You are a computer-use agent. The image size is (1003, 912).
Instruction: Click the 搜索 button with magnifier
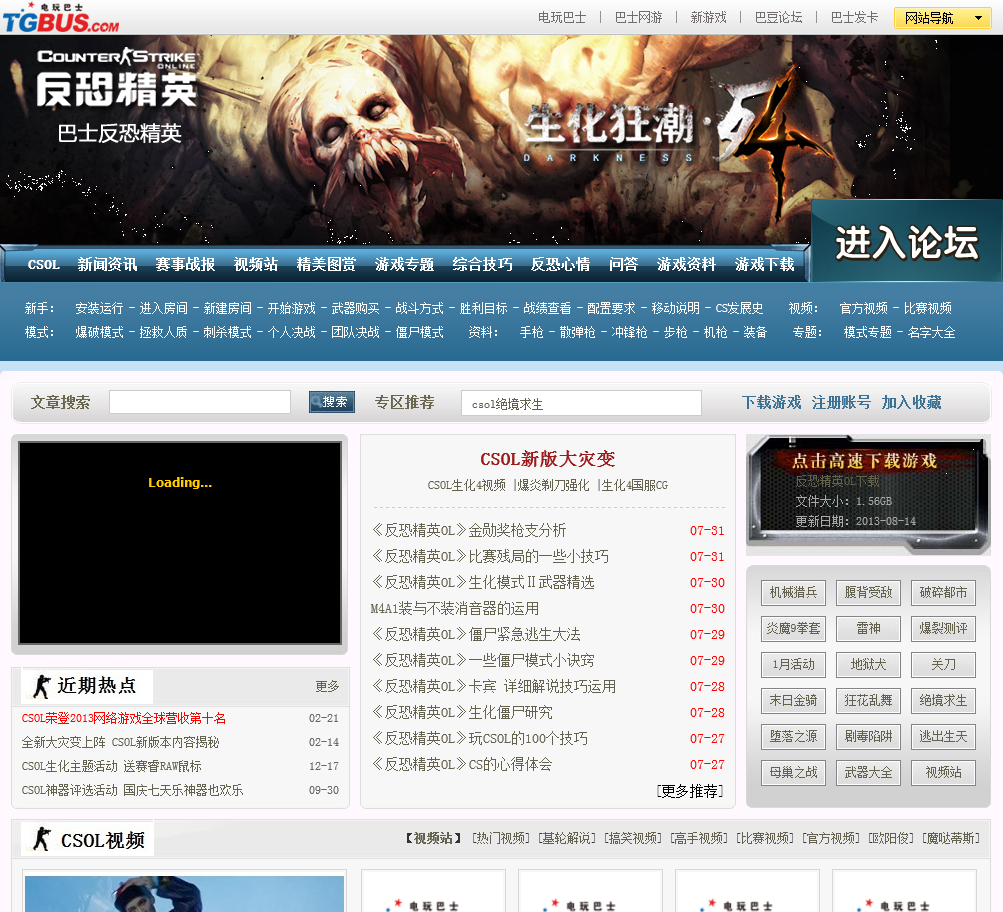(332, 402)
